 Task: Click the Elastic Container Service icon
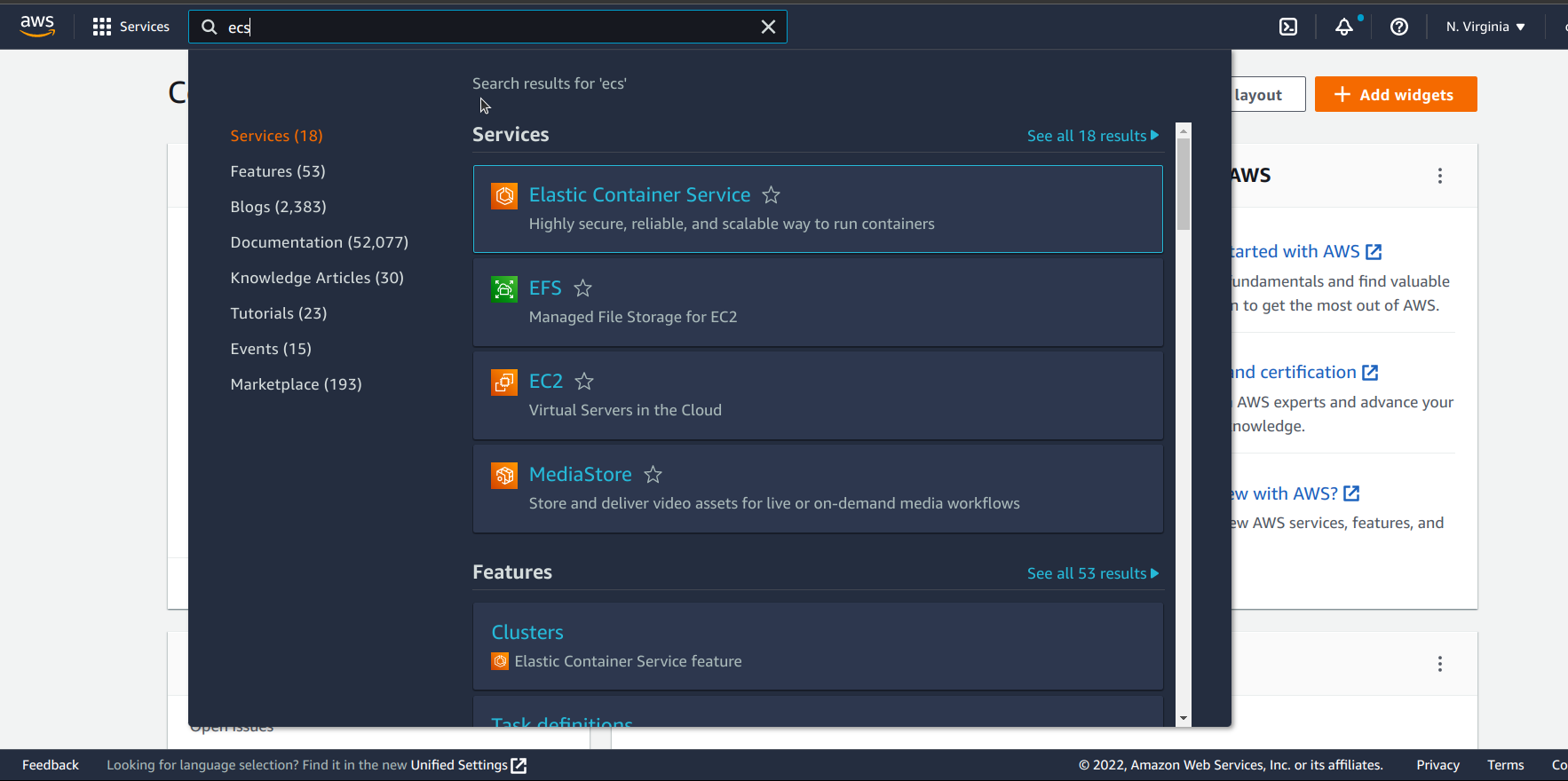504,195
